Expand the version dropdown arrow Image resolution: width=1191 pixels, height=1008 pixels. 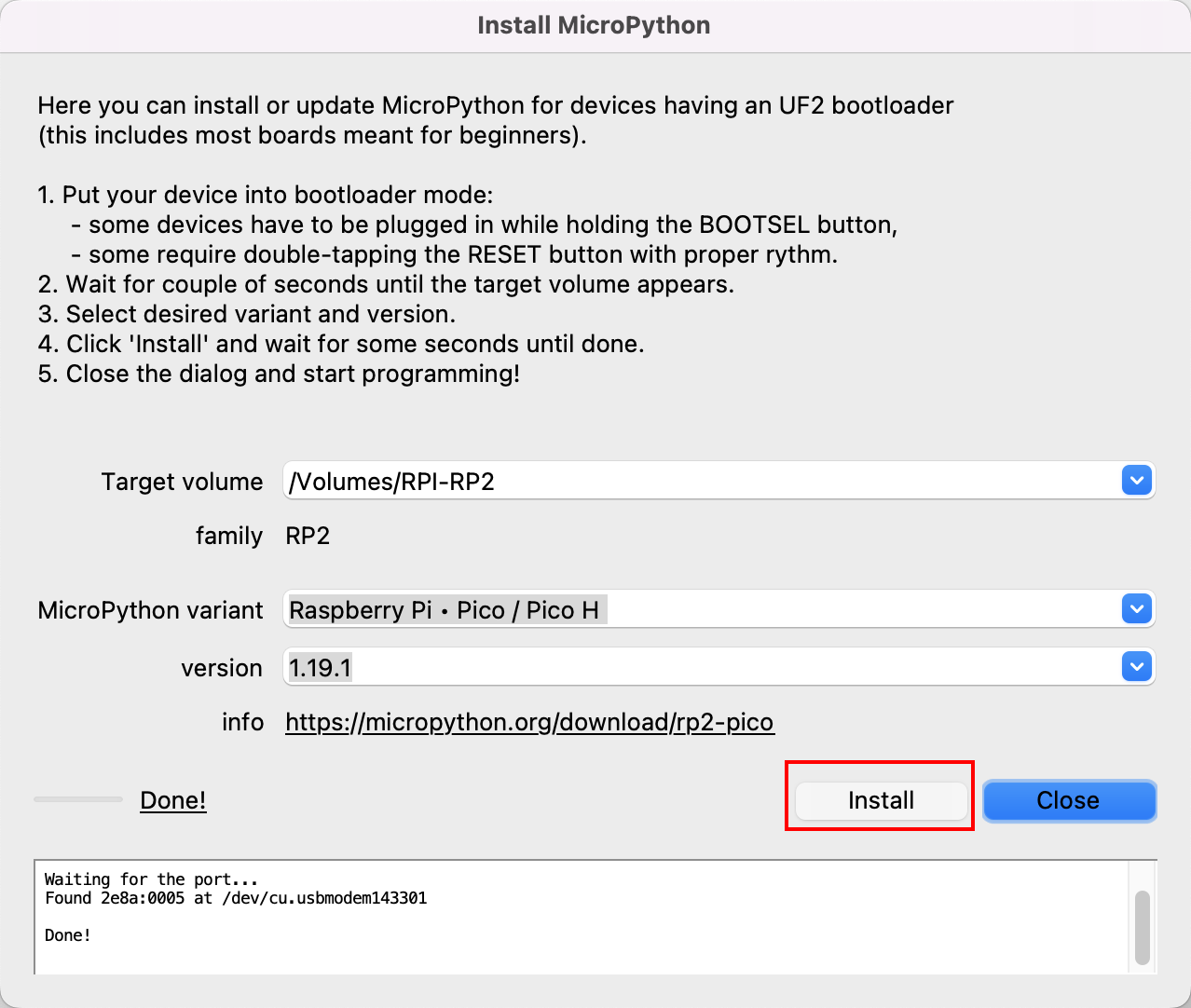(1137, 667)
